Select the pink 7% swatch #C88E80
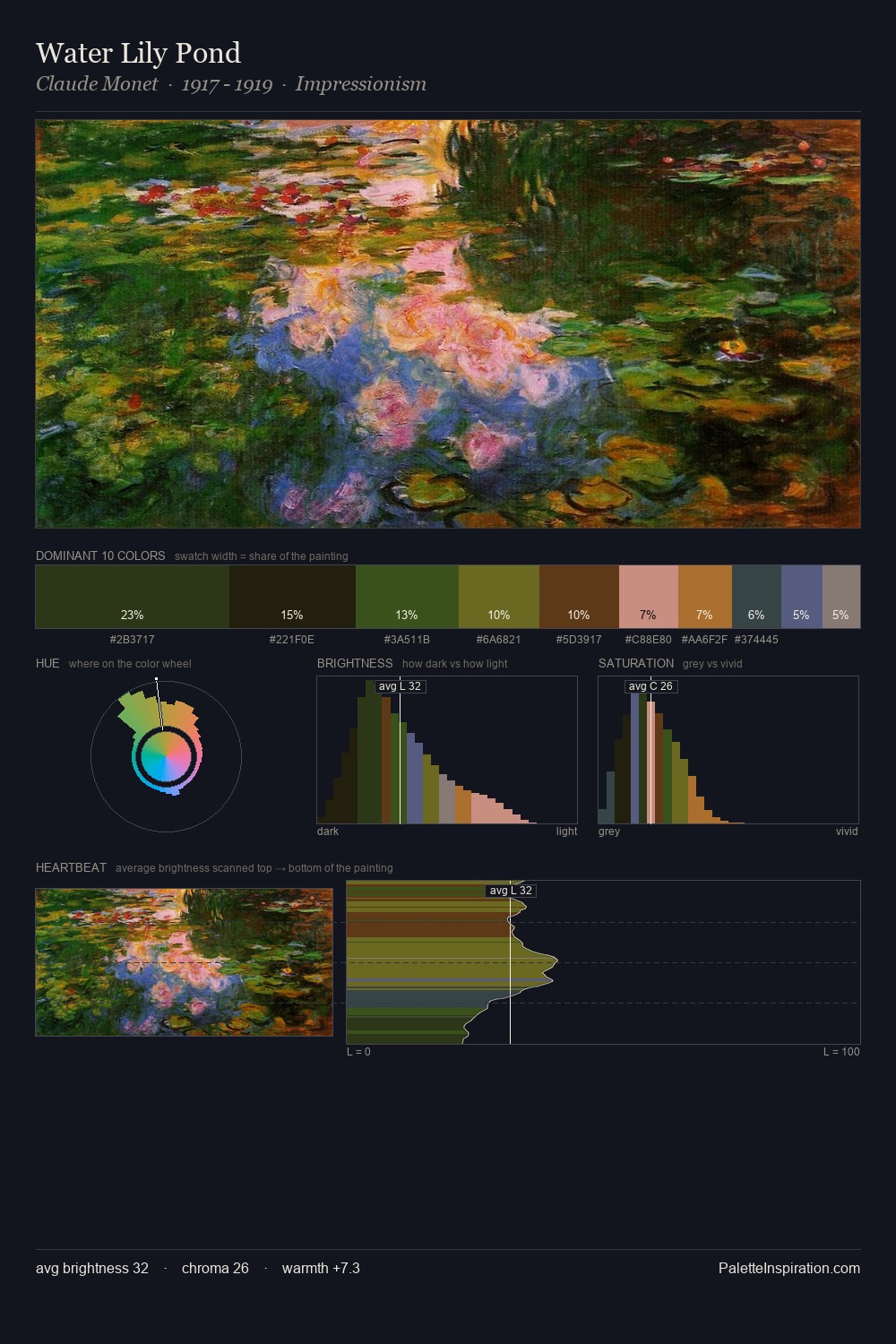The width and height of the screenshot is (896, 1344). point(649,597)
